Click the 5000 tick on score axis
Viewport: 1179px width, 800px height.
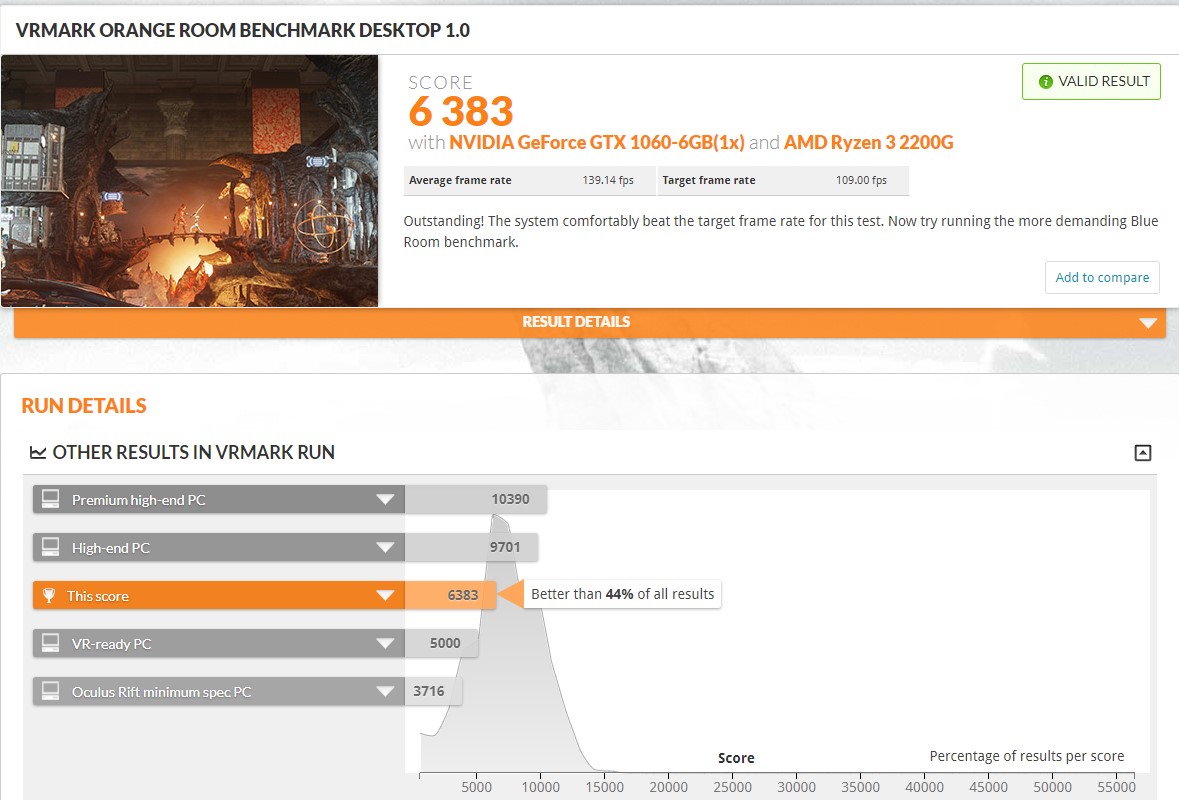click(x=477, y=787)
